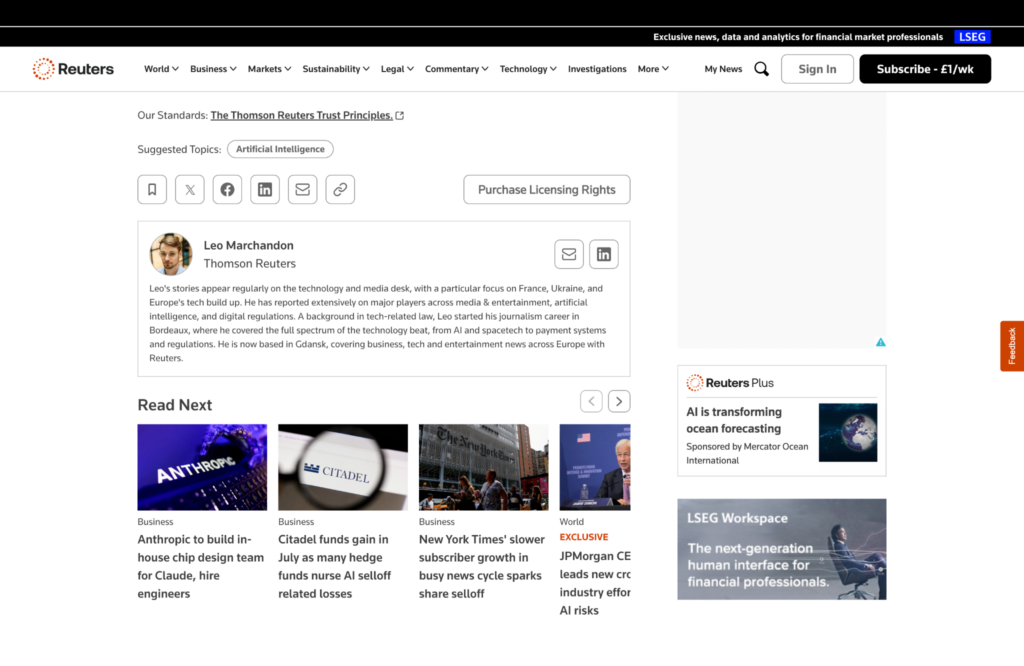Open Investigations section
This screenshot has height=666, width=1024.
[597, 69]
